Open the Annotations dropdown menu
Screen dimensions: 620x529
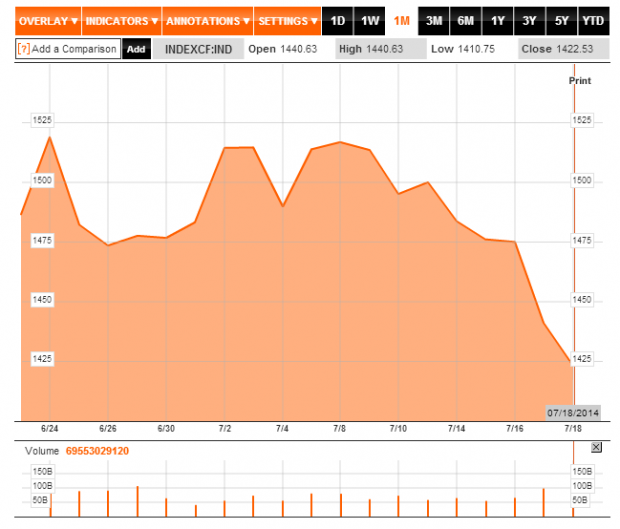click(x=208, y=20)
